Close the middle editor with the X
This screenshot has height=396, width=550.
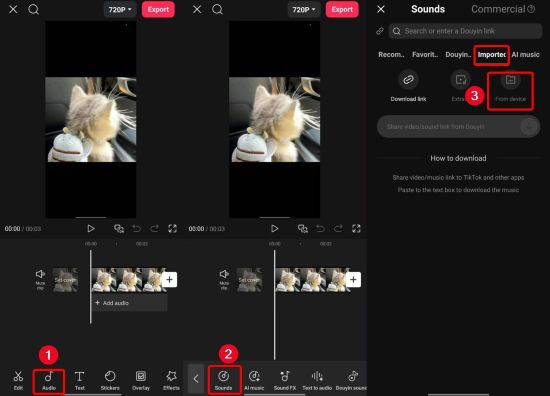tap(197, 9)
